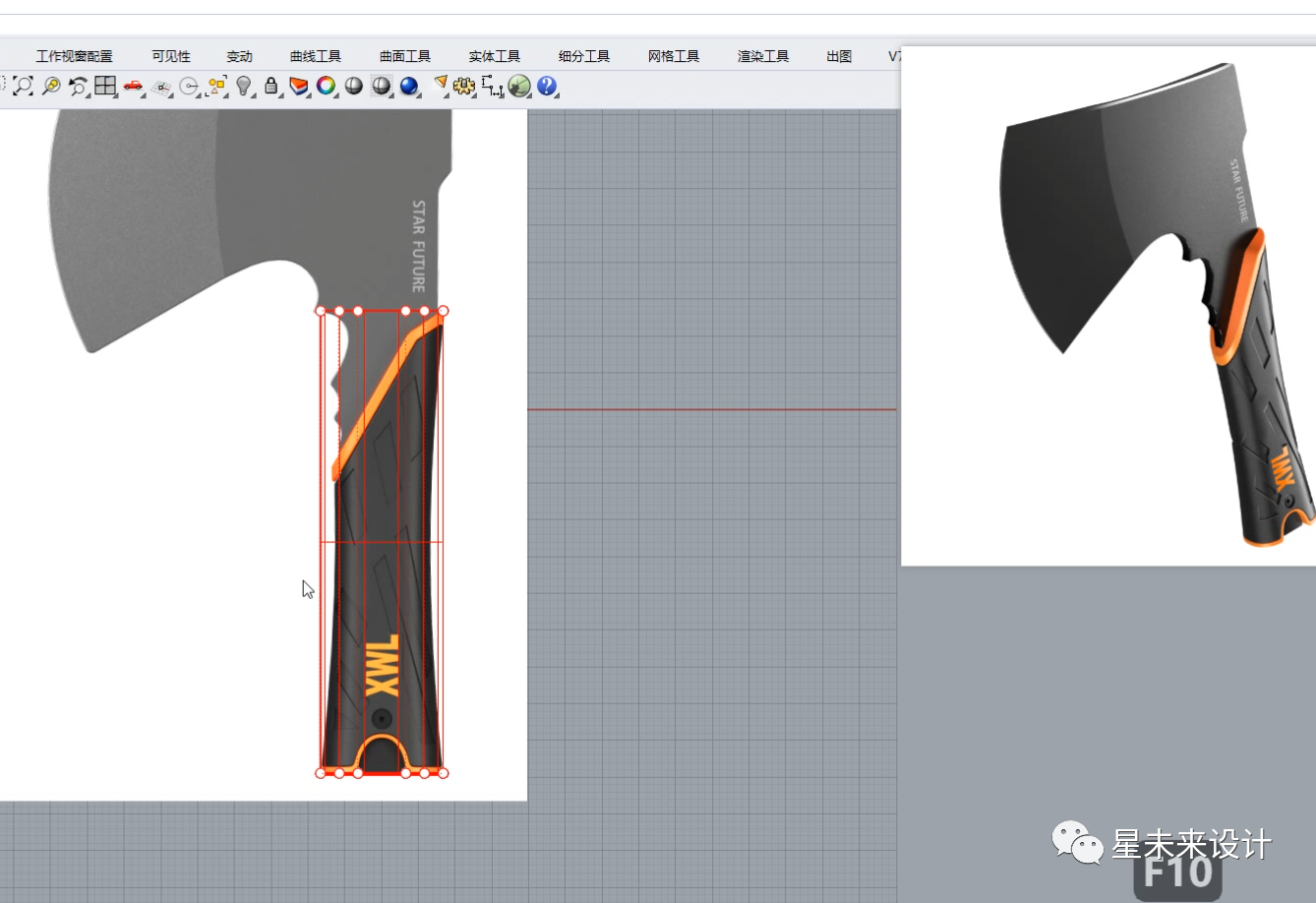The width and height of the screenshot is (1316, 903).
Task: Click the gray sphere on grid icon
Action: pos(382,87)
